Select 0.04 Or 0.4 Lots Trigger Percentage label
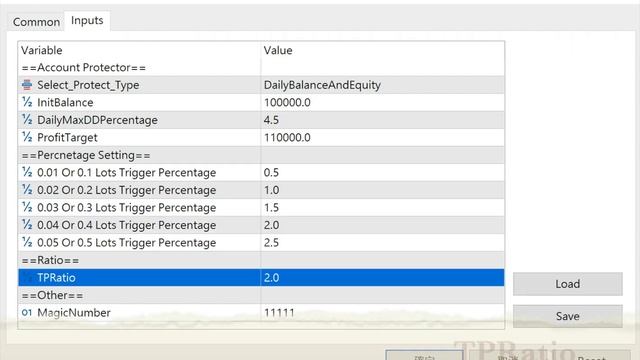 point(127,225)
